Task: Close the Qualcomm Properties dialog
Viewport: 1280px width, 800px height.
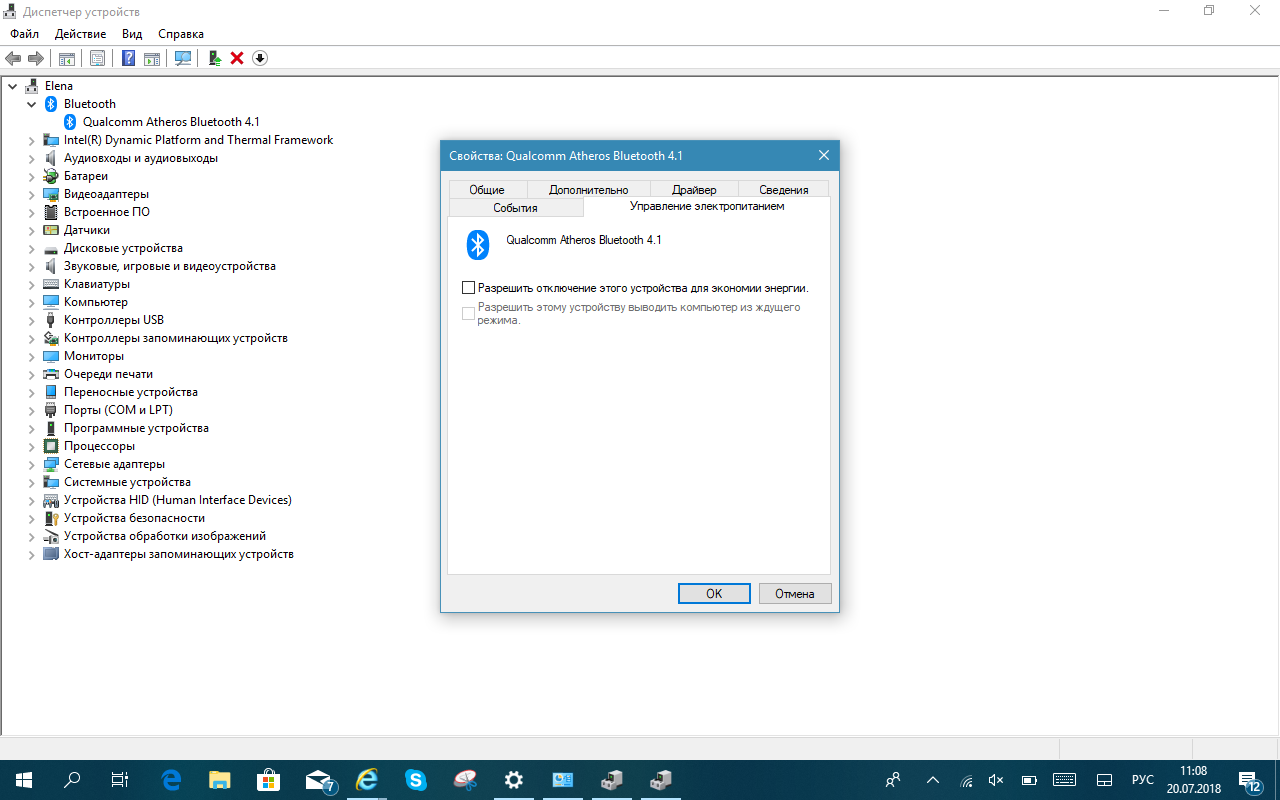Action: click(824, 156)
